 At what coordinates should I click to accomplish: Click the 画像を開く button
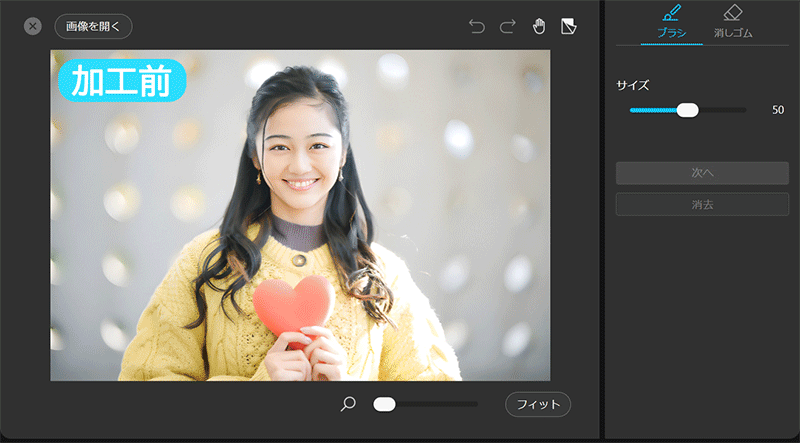click(x=93, y=26)
